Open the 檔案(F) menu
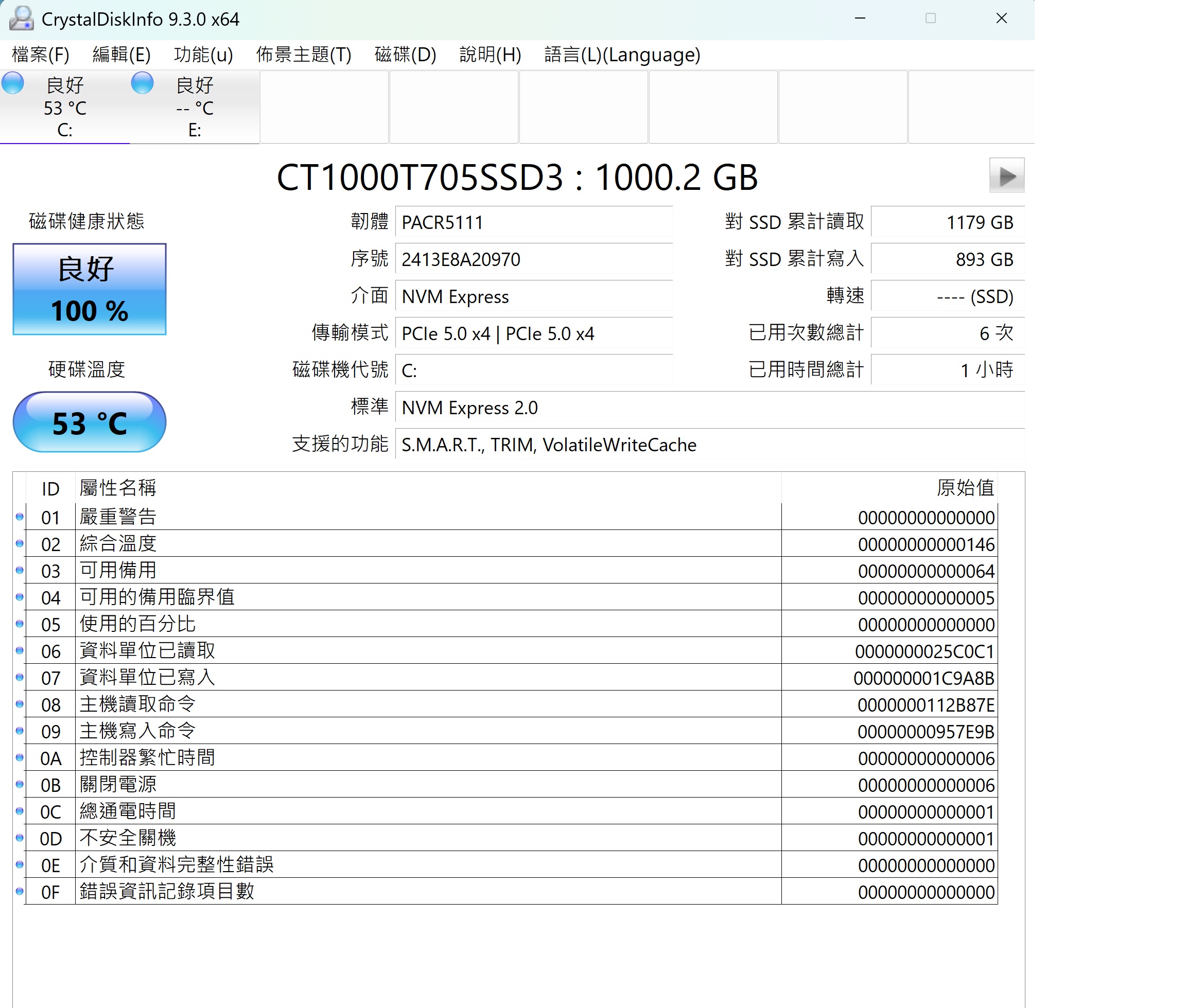 (41, 55)
